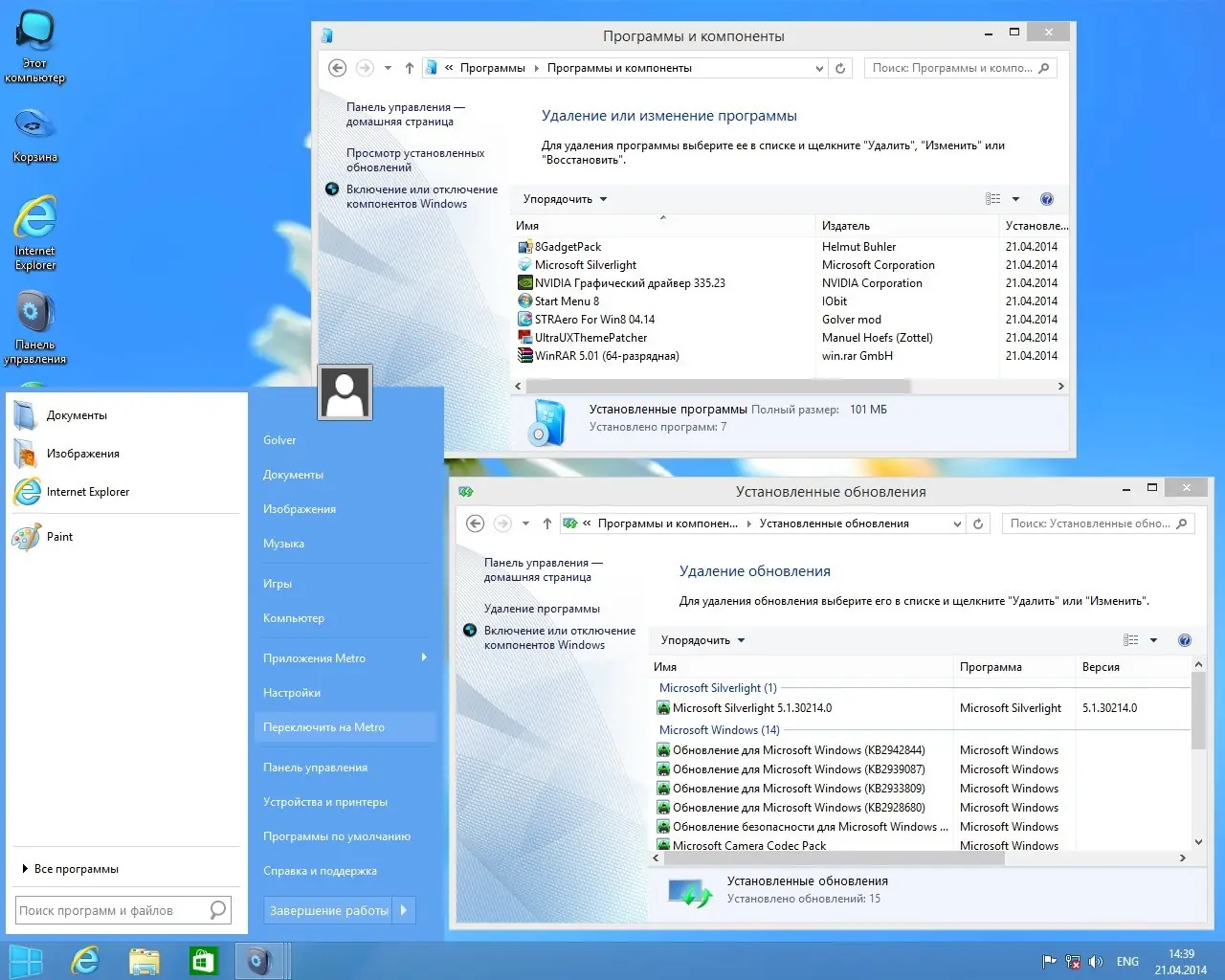This screenshot has width=1225, height=980.
Task: Go up one level in Установленные обновления
Action: pyautogui.click(x=547, y=523)
